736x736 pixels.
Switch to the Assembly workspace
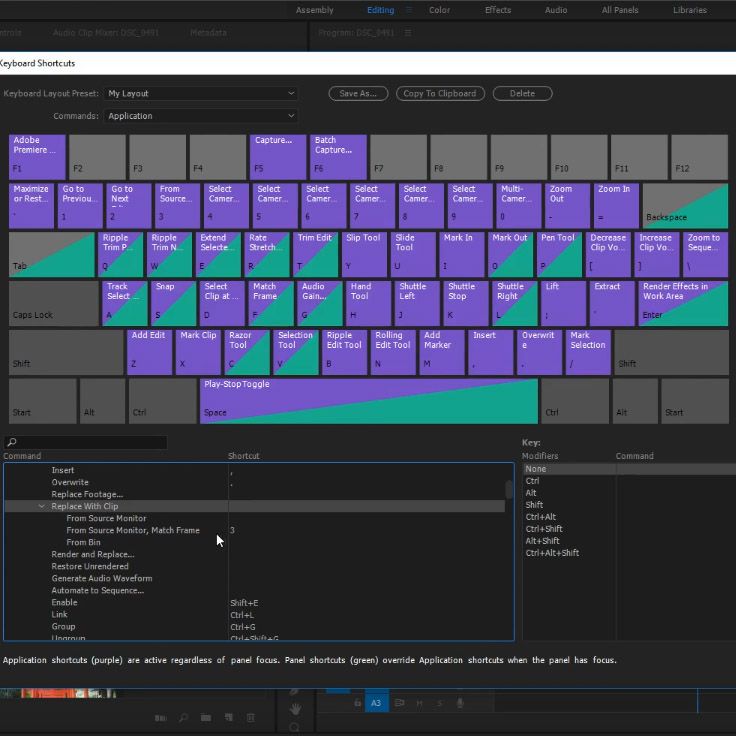[314, 10]
